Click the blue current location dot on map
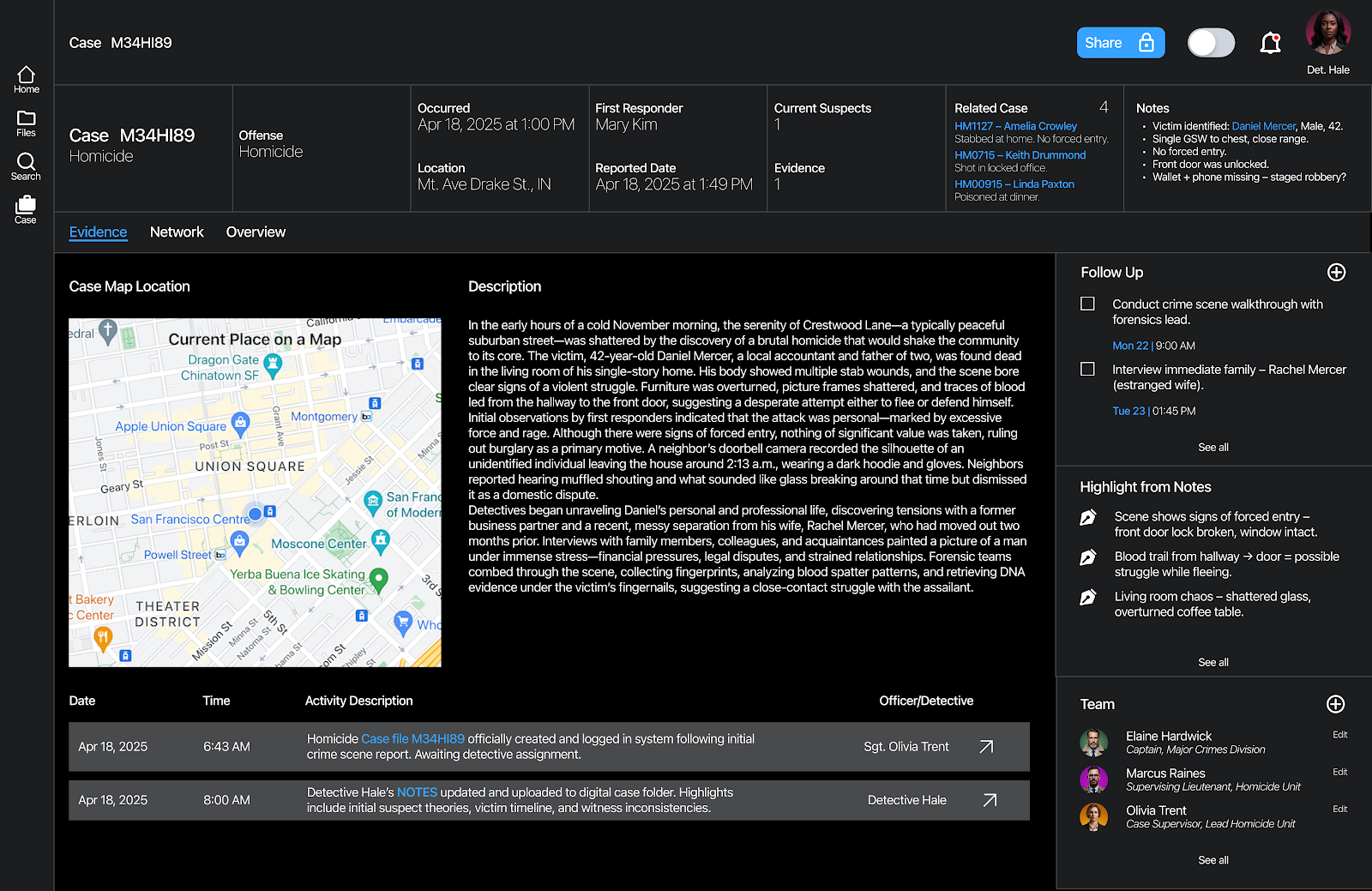The width and height of the screenshot is (1372, 891). [x=255, y=514]
